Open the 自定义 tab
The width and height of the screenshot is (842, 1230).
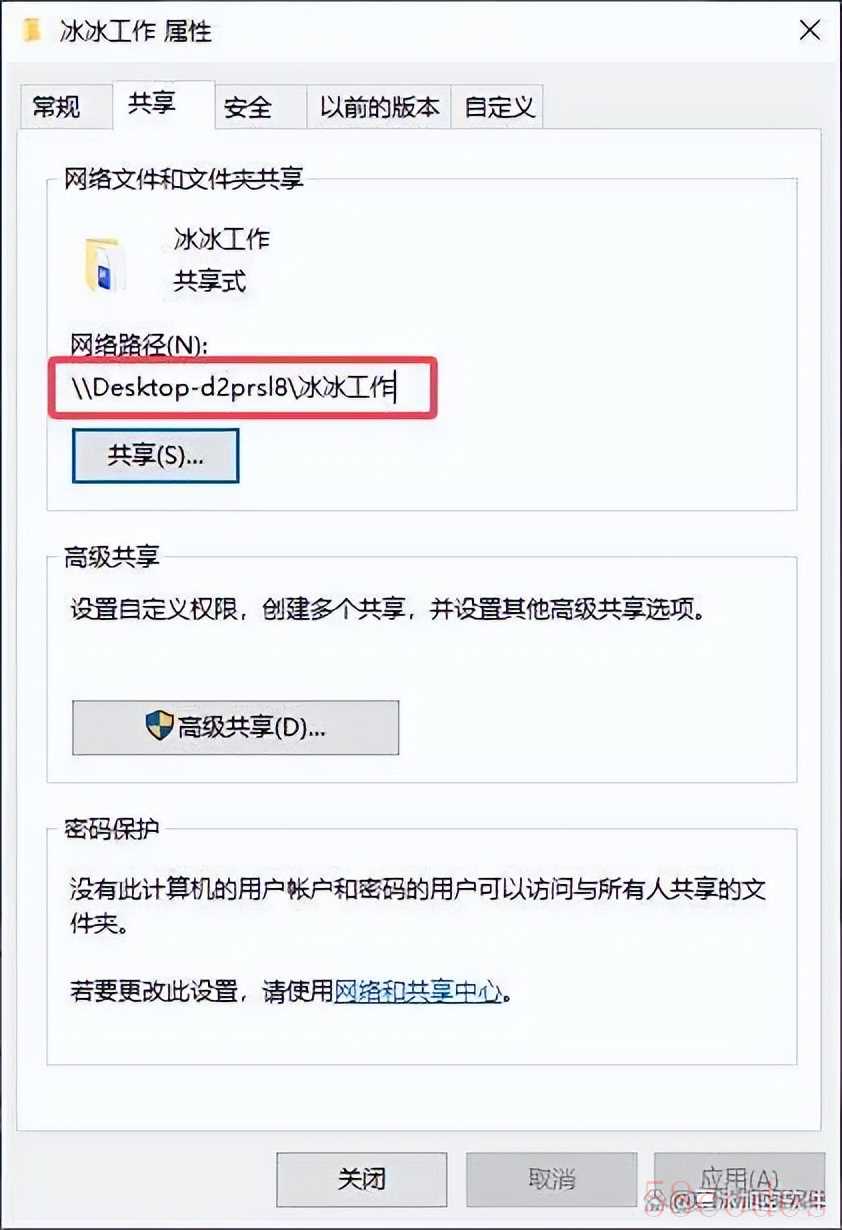(500, 107)
